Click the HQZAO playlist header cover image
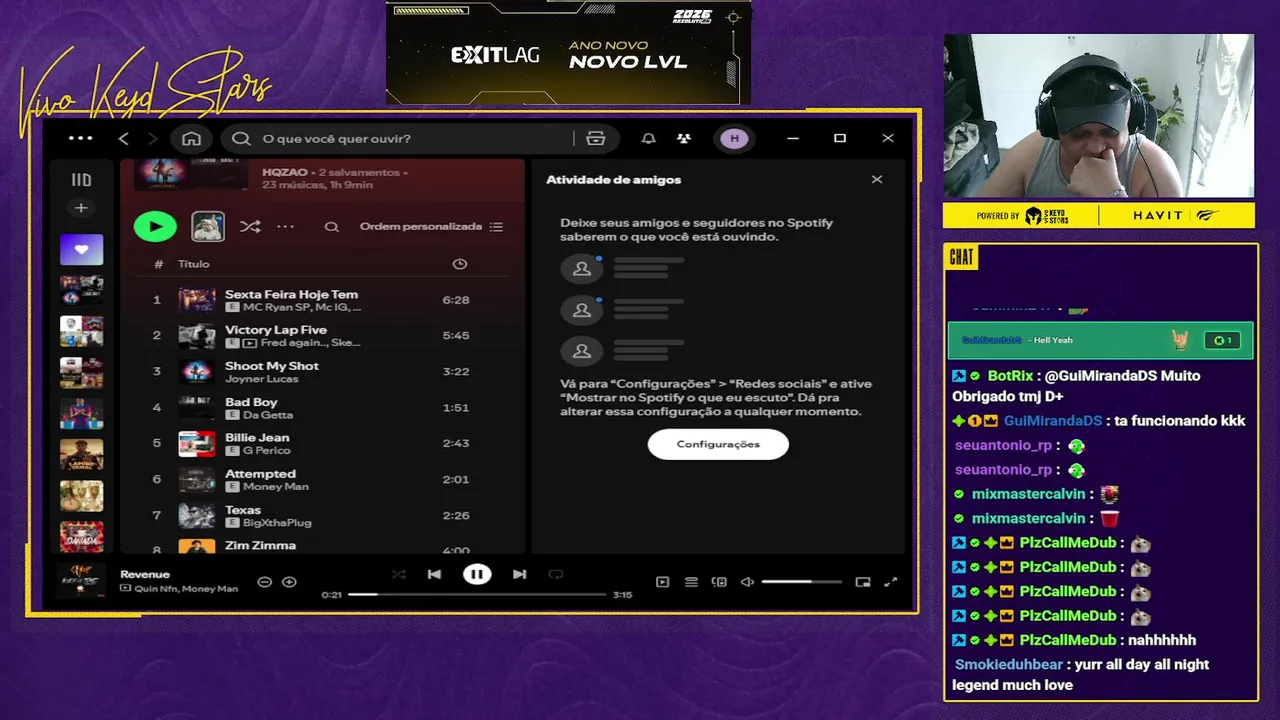The image size is (1280, 720). (x=190, y=175)
